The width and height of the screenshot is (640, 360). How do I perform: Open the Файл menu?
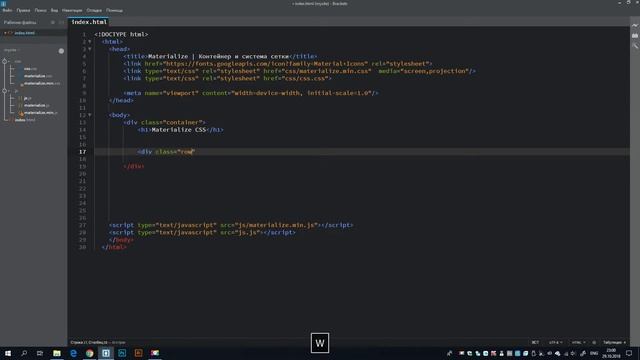tap(7, 10)
